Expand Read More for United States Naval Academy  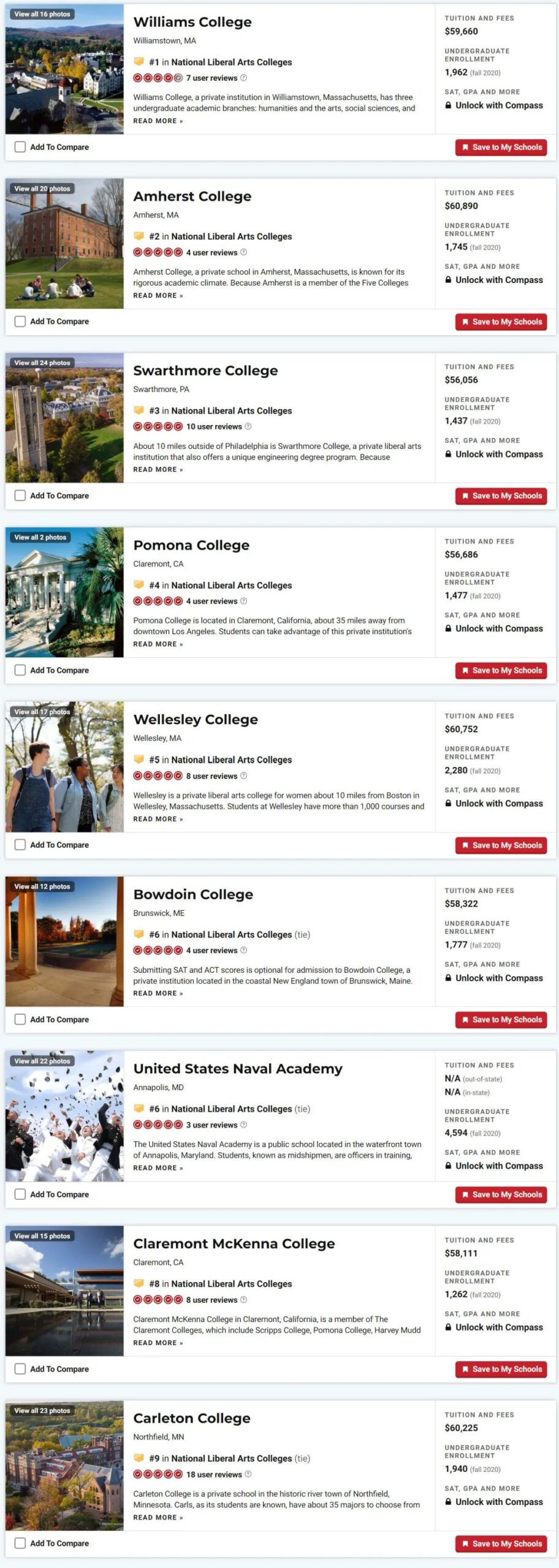click(158, 1168)
